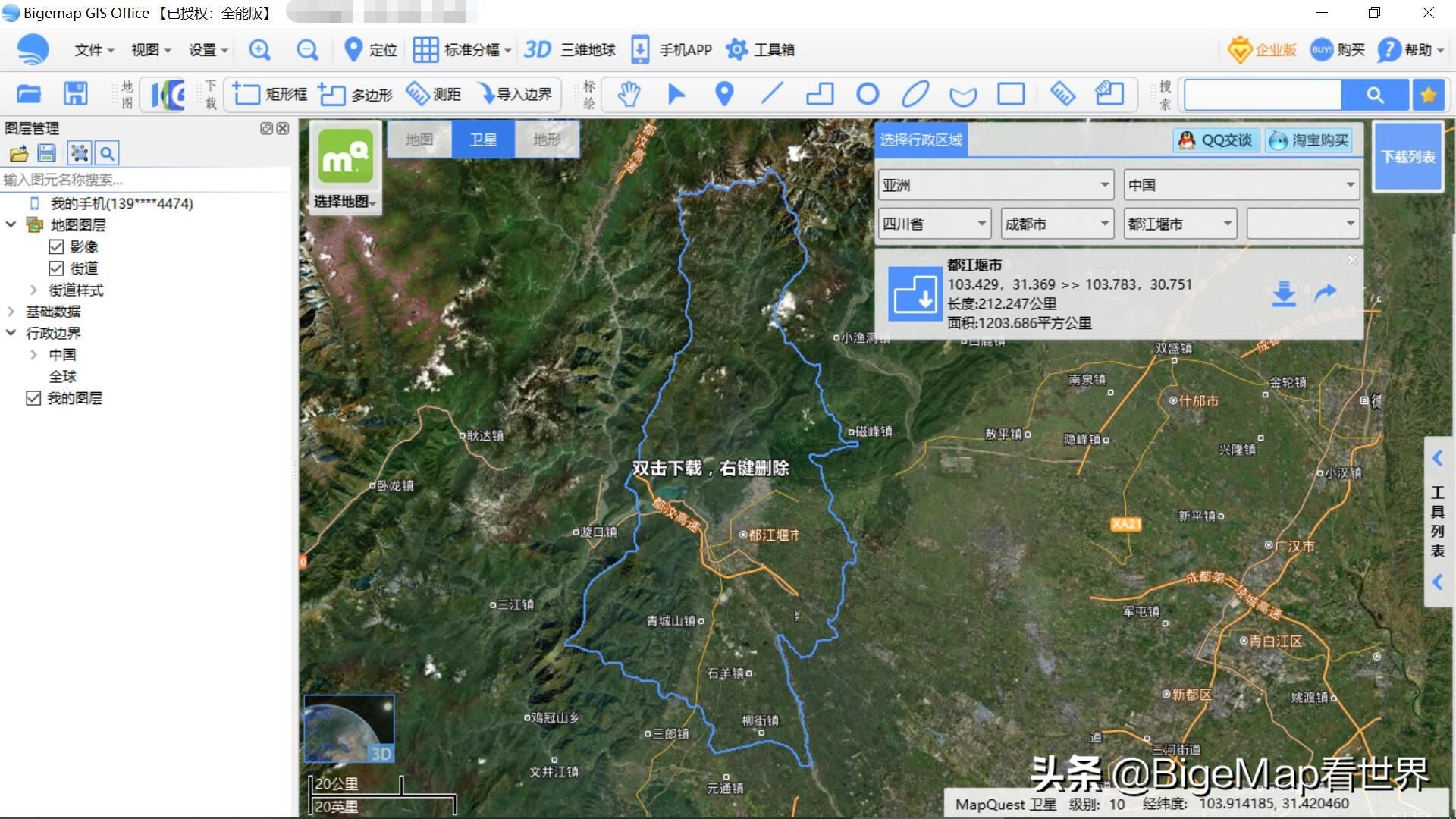Click the map search input field
Image resolution: width=1456 pixels, height=819 pixels.
coord(1261,94)
